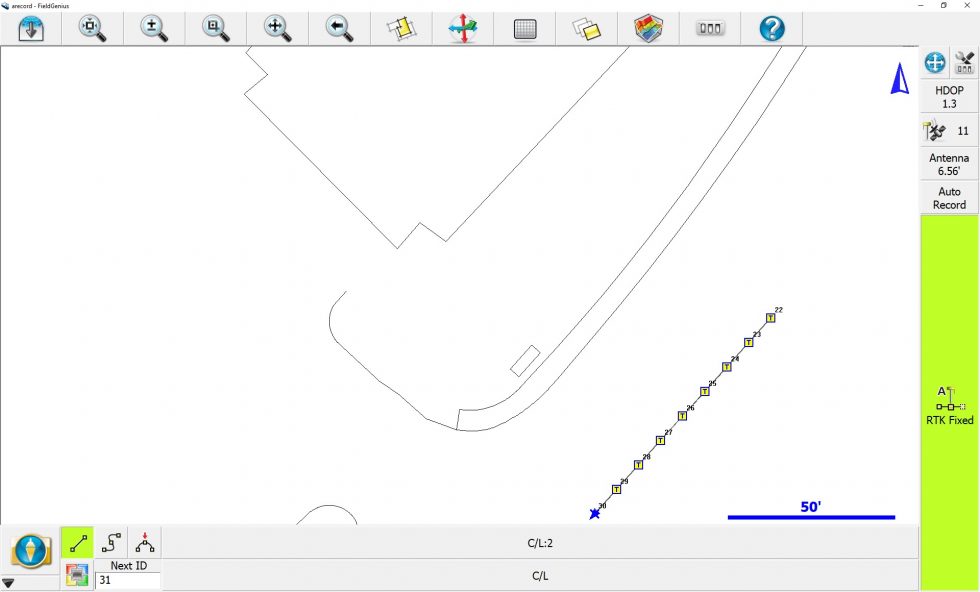Select the zoom window tool
Screen dimensions: 980x592
(216, 29)
